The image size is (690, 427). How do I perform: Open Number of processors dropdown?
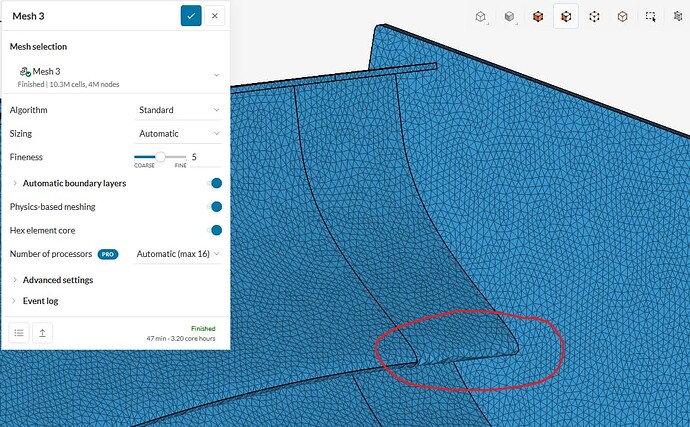[x=178, y=254]
